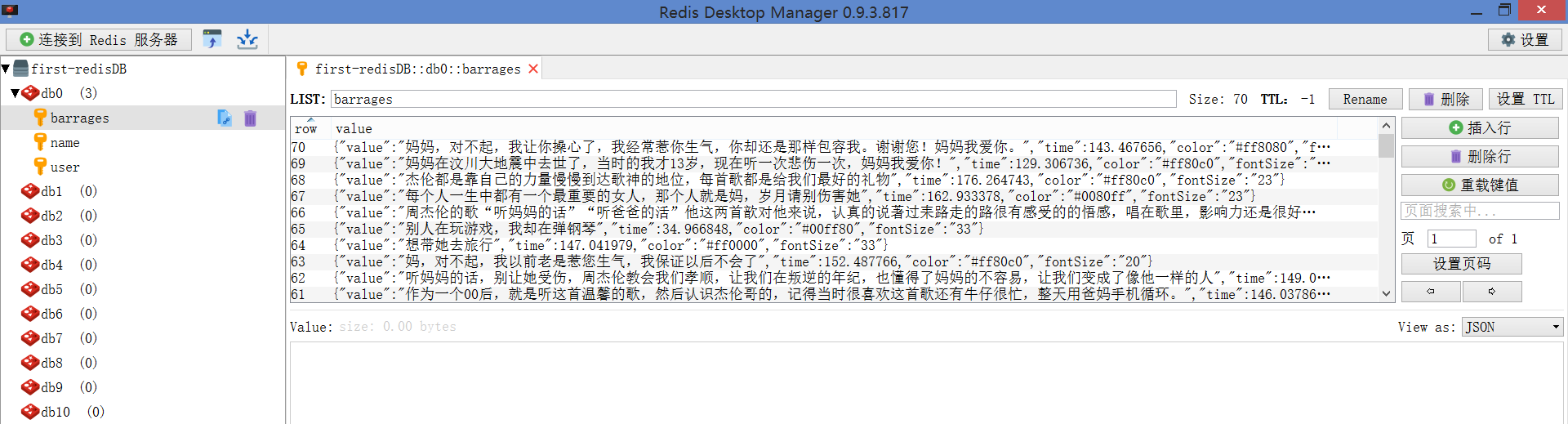Open the 设置 settings button

[1525, 39]
